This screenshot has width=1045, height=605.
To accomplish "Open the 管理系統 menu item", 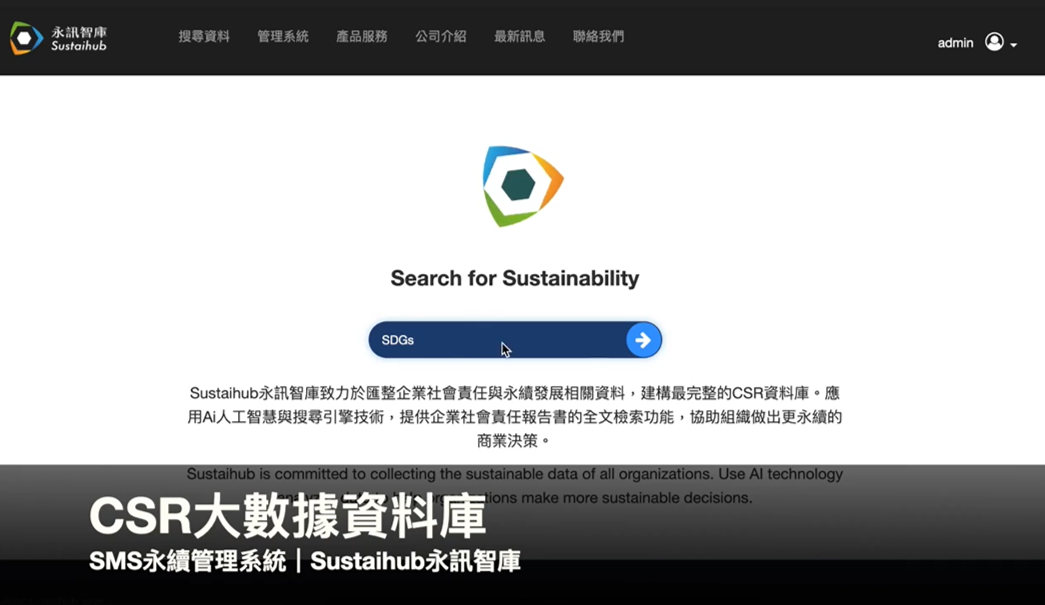I will [x=283, y=37].
